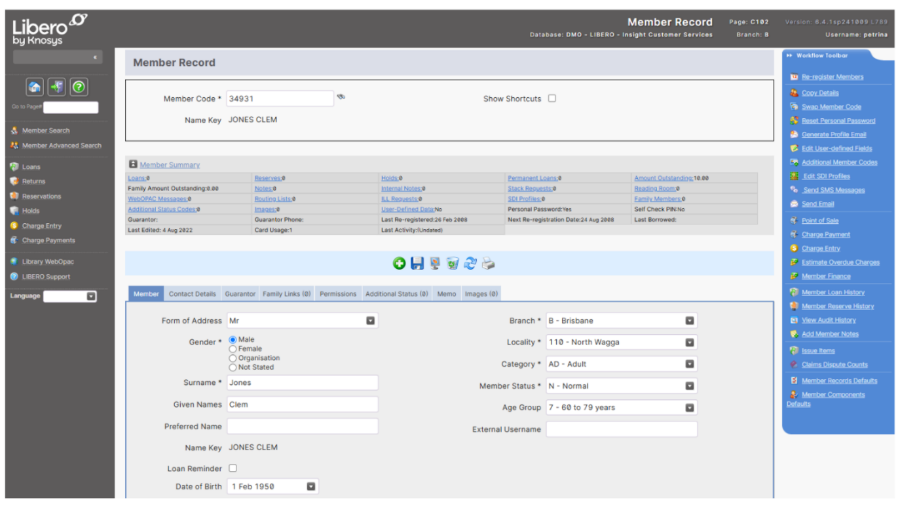Click the blue refresh arrows icon
The image size is (901, 505).
470,263
